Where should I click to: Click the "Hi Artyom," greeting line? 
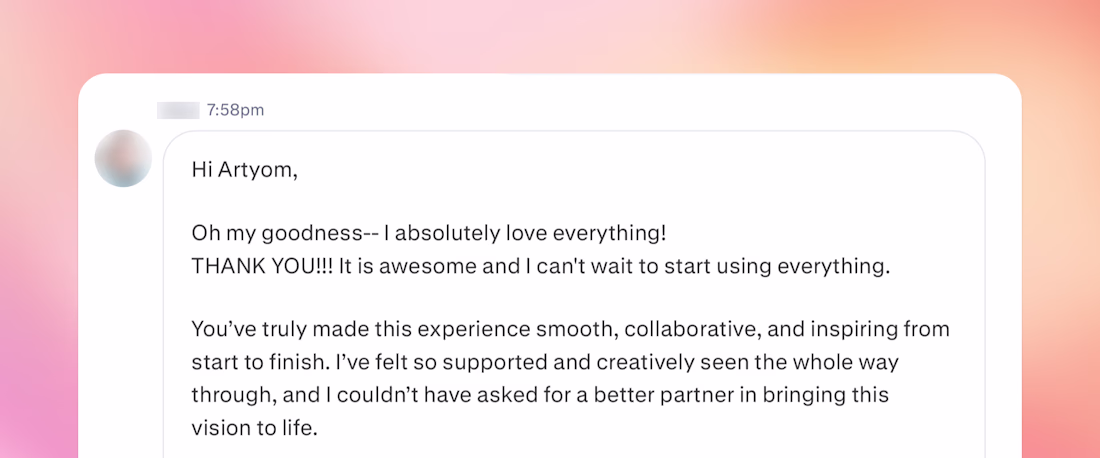[244, 170]
